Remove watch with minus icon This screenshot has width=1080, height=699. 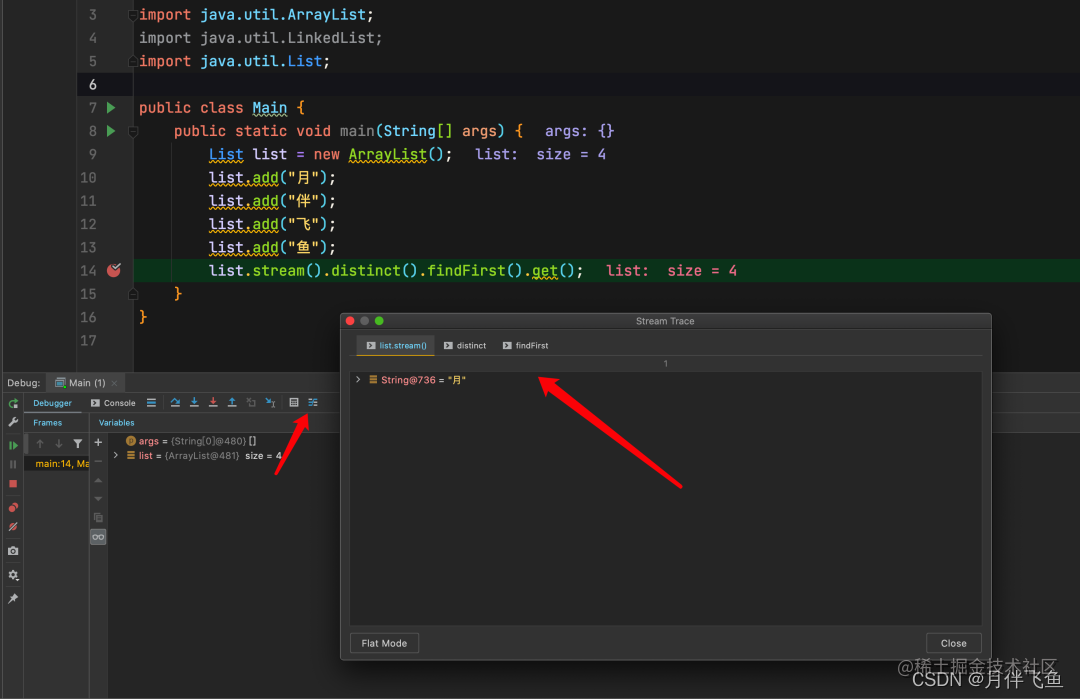(98, 461)
